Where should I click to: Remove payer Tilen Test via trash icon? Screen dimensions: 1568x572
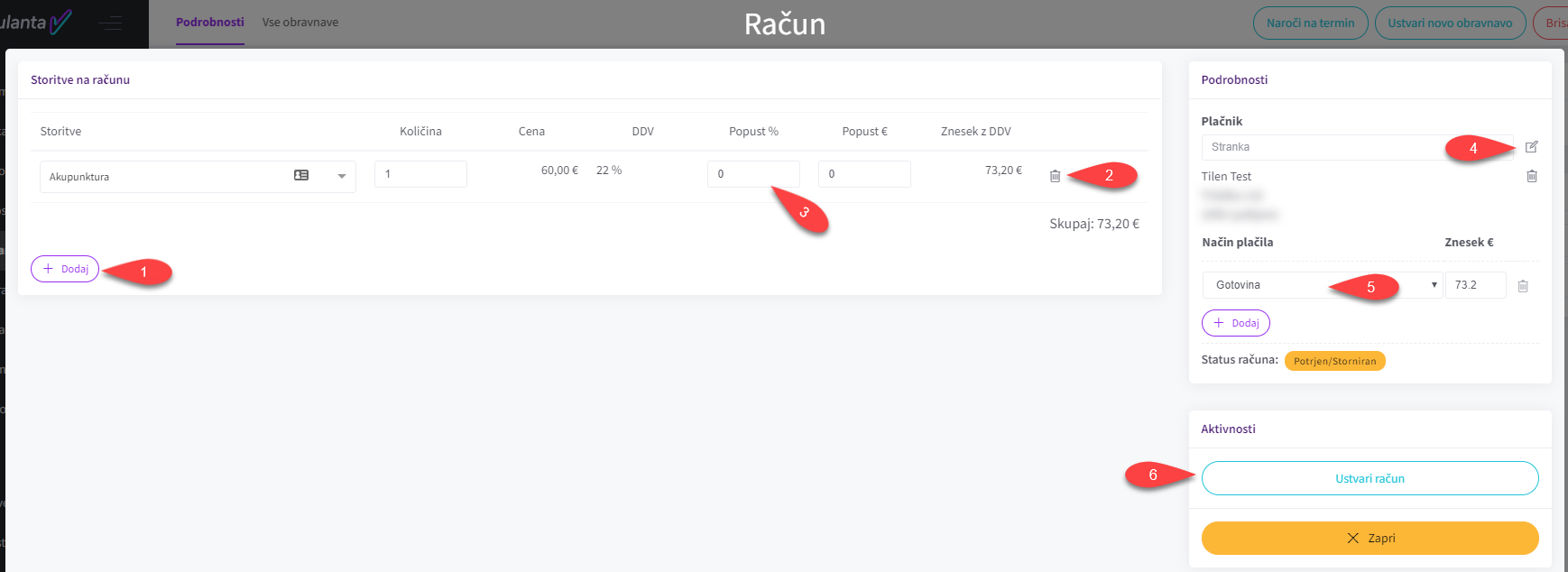(1531, 177)
